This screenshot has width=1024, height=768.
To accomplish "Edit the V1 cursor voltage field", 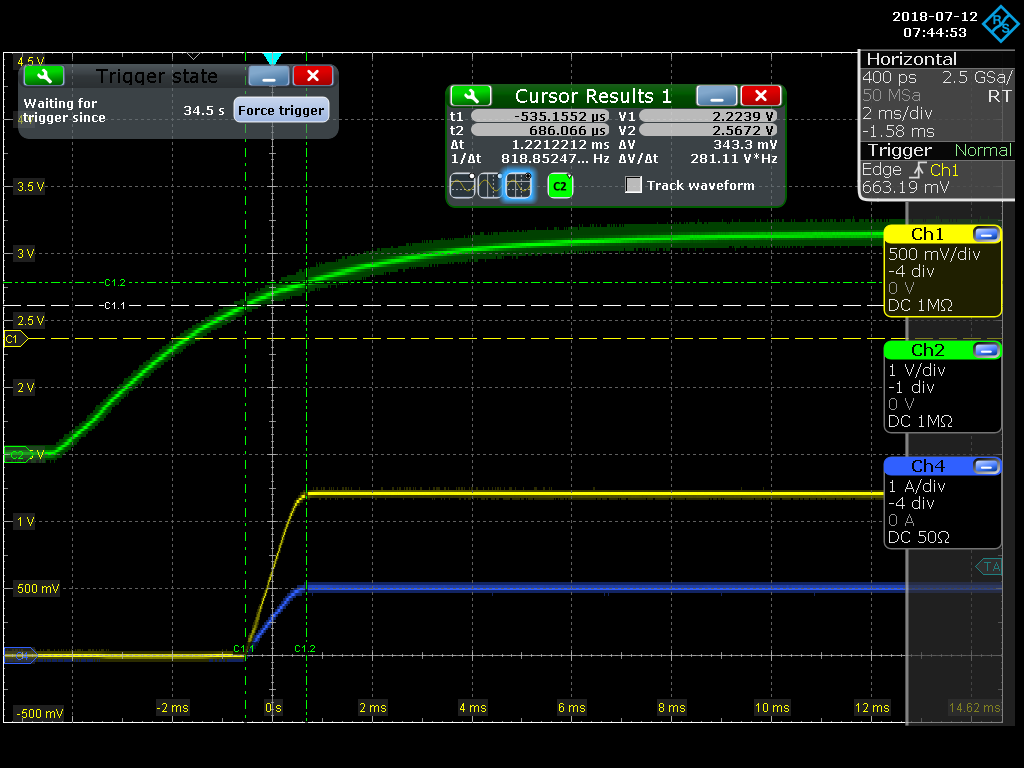I will pos(709,116).
